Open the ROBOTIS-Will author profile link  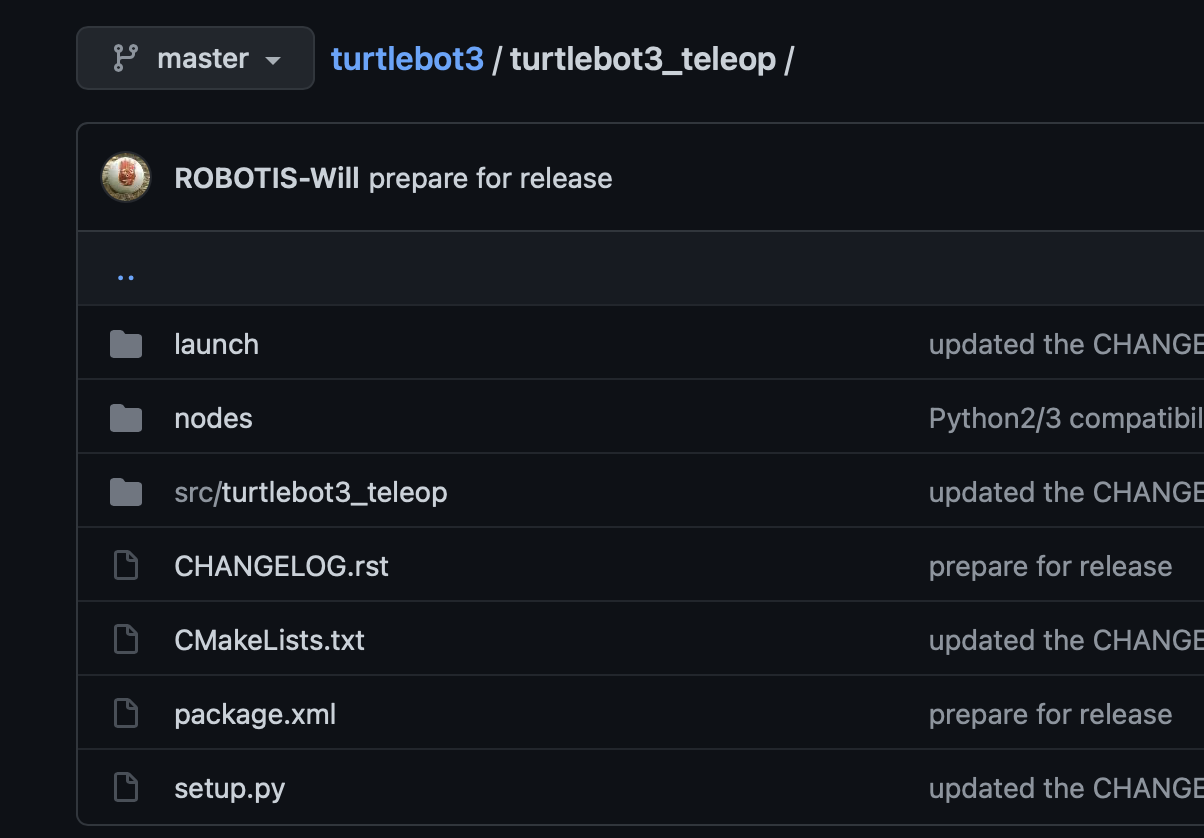tap(267, 178)
